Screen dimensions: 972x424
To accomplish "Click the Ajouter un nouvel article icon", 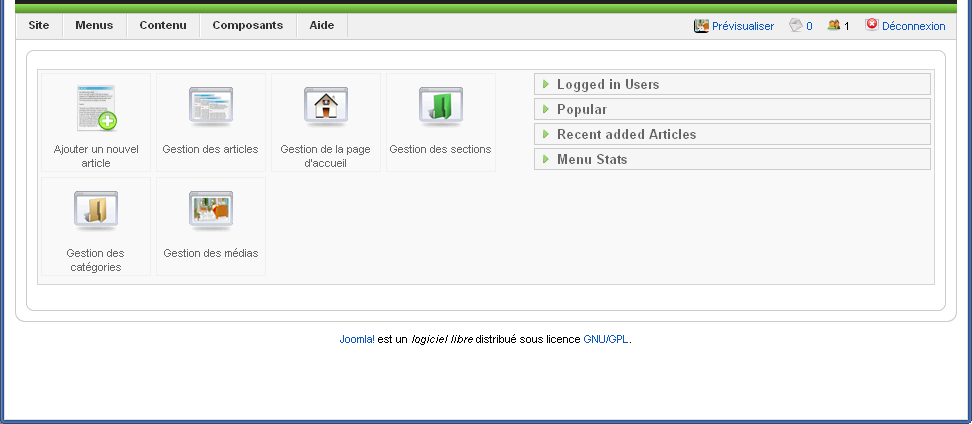I will [x=96, y=109].
